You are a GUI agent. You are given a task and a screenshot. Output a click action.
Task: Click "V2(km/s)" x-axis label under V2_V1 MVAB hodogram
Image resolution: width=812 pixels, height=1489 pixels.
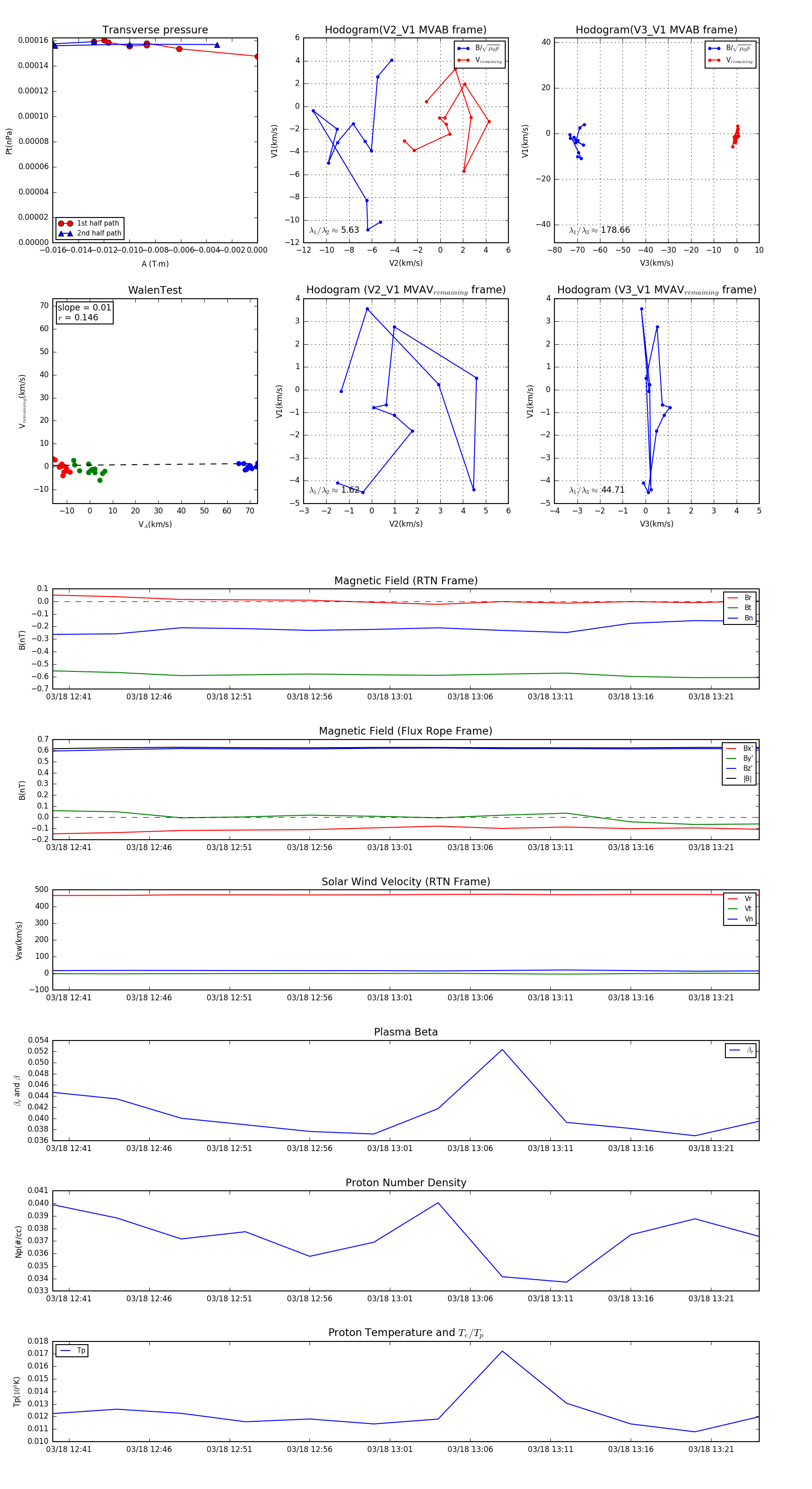click(406, 263)
